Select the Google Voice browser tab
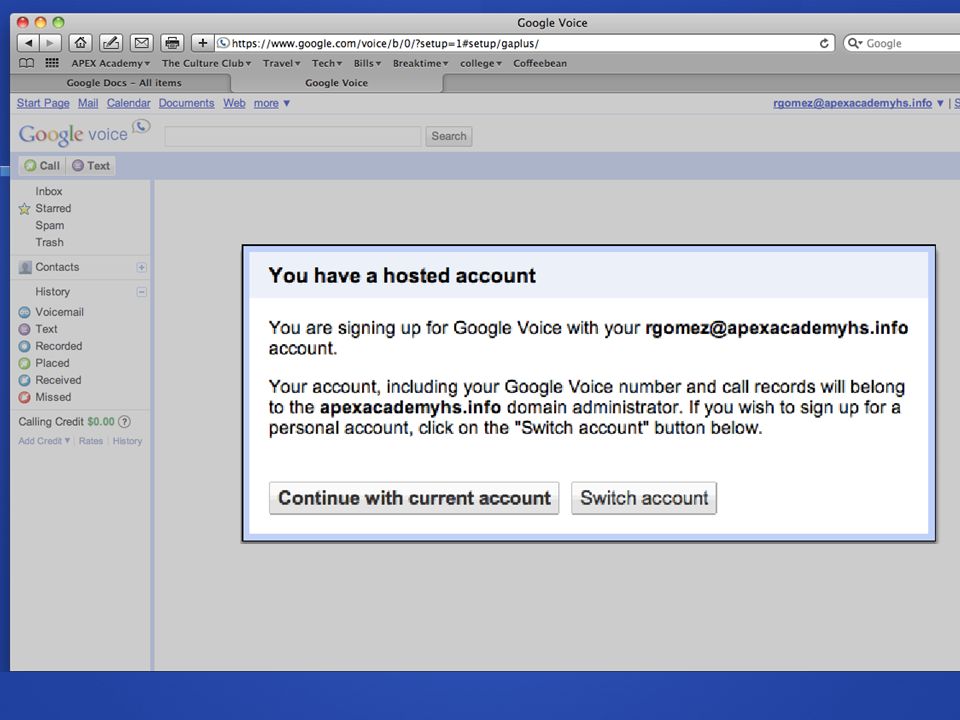 coord(336,83)
